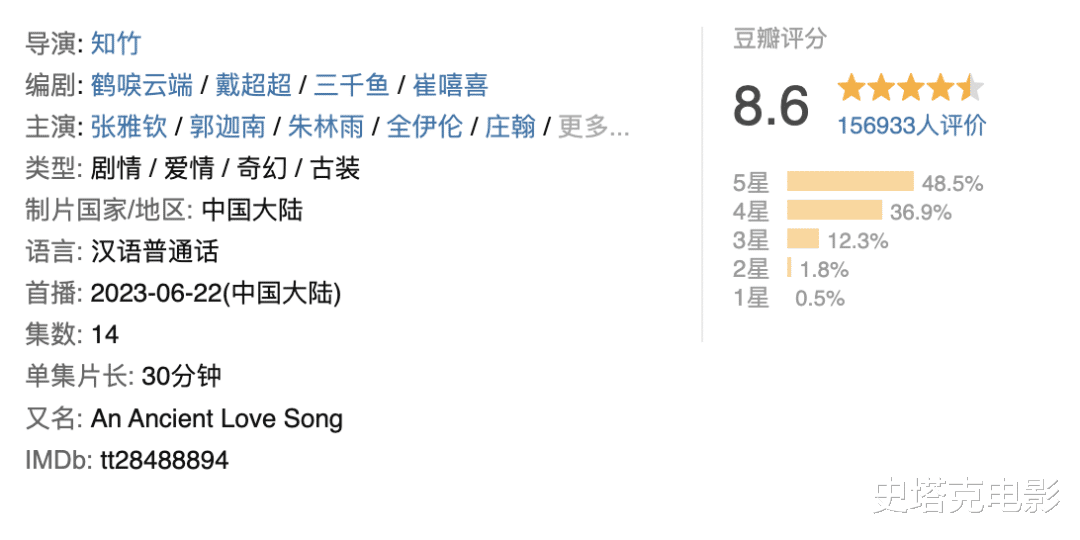Open director 知竹's profile link
1080x540 pixels.
116,43
